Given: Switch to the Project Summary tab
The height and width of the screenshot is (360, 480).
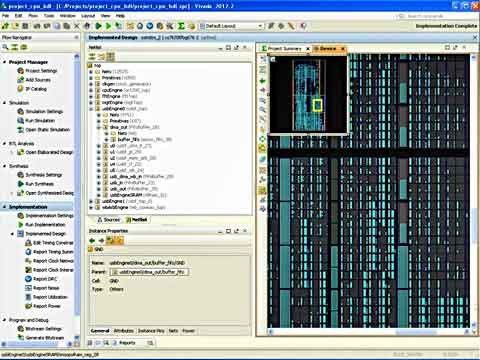Looking at the screenshot, I should [284, 48].
